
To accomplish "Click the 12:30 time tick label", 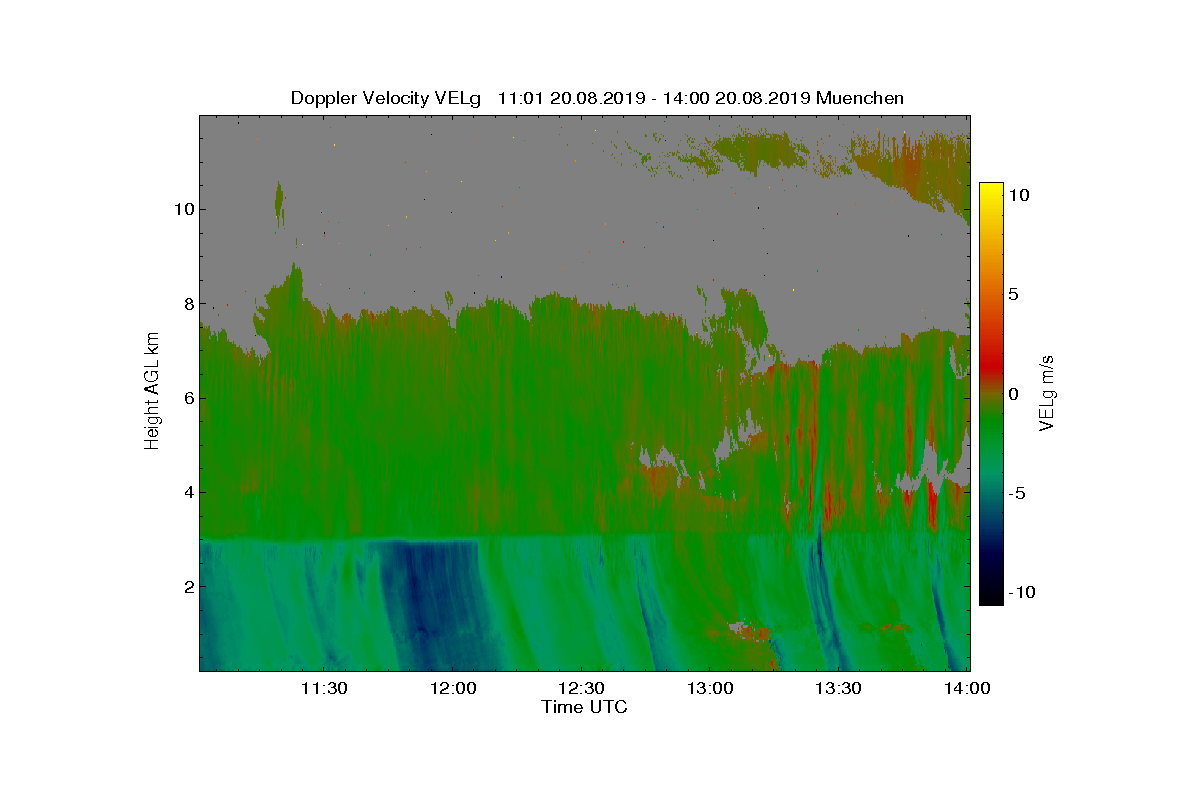I will point(582,689).
